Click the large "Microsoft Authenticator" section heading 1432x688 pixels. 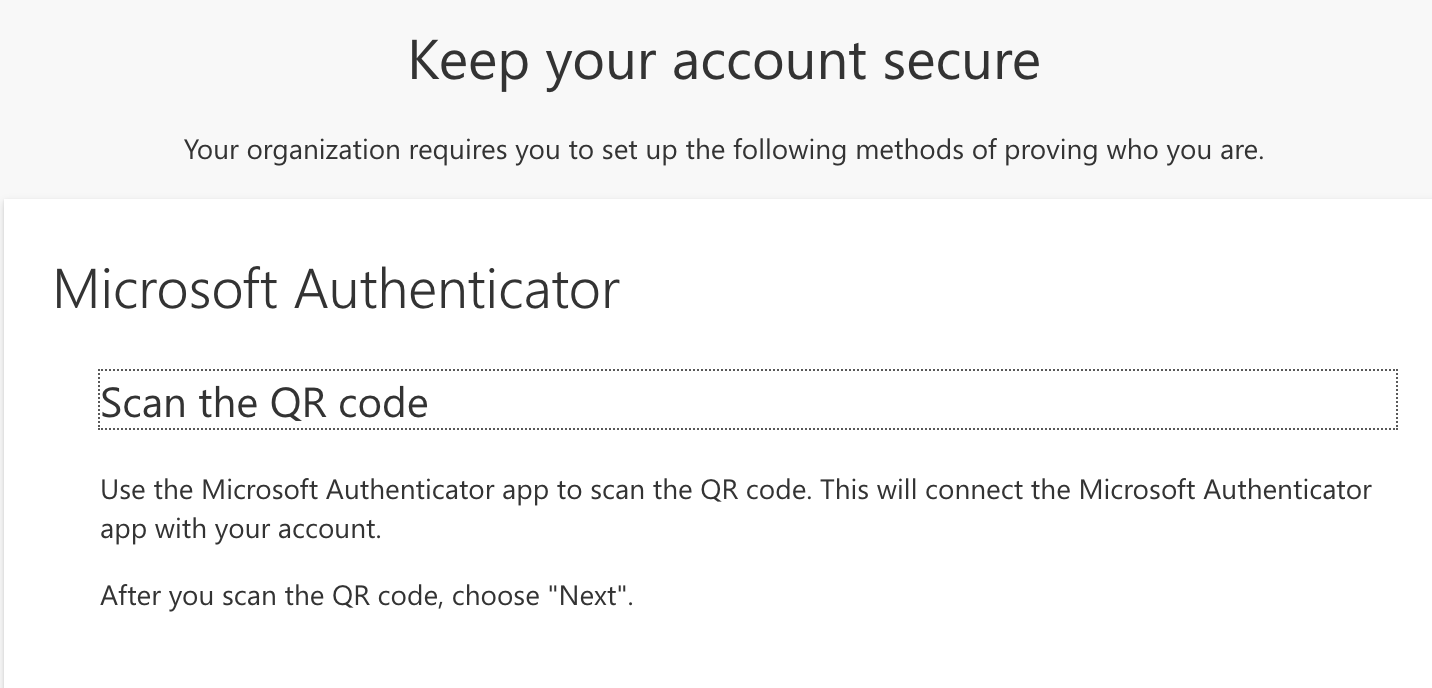click(x=336, y=289)
